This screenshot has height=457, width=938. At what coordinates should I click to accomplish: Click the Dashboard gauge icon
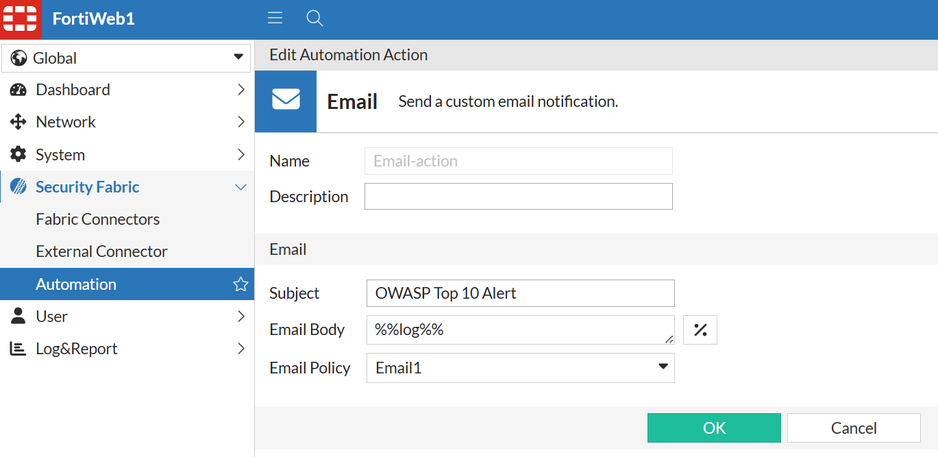[x=18, y=90]
